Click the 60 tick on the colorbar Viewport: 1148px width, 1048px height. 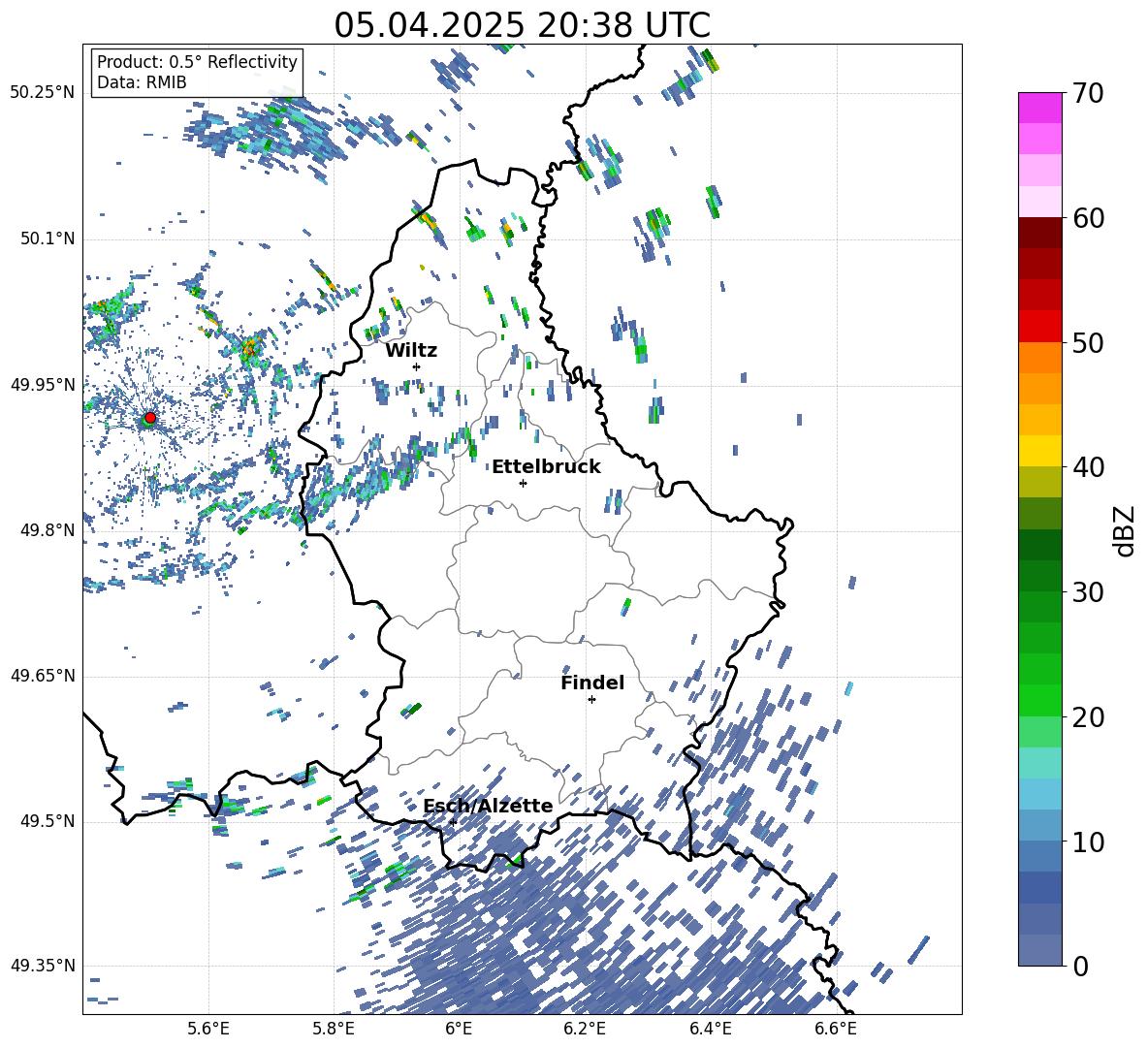(1088, 218)
